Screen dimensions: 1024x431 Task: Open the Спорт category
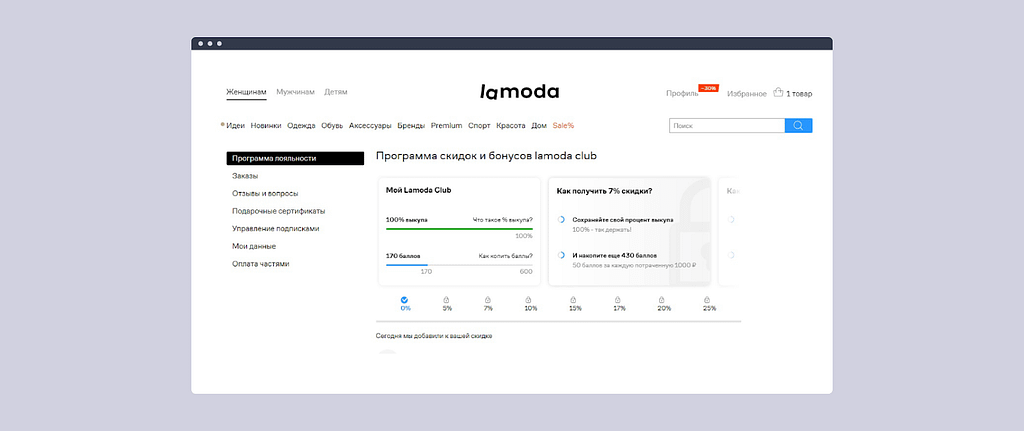tap(479, 125)
